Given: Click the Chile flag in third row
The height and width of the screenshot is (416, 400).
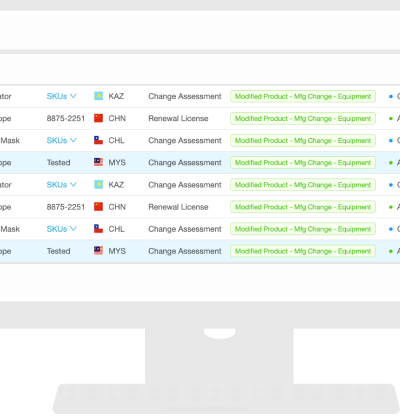Looking at the screenshot, I should click(x=98, y=140).
